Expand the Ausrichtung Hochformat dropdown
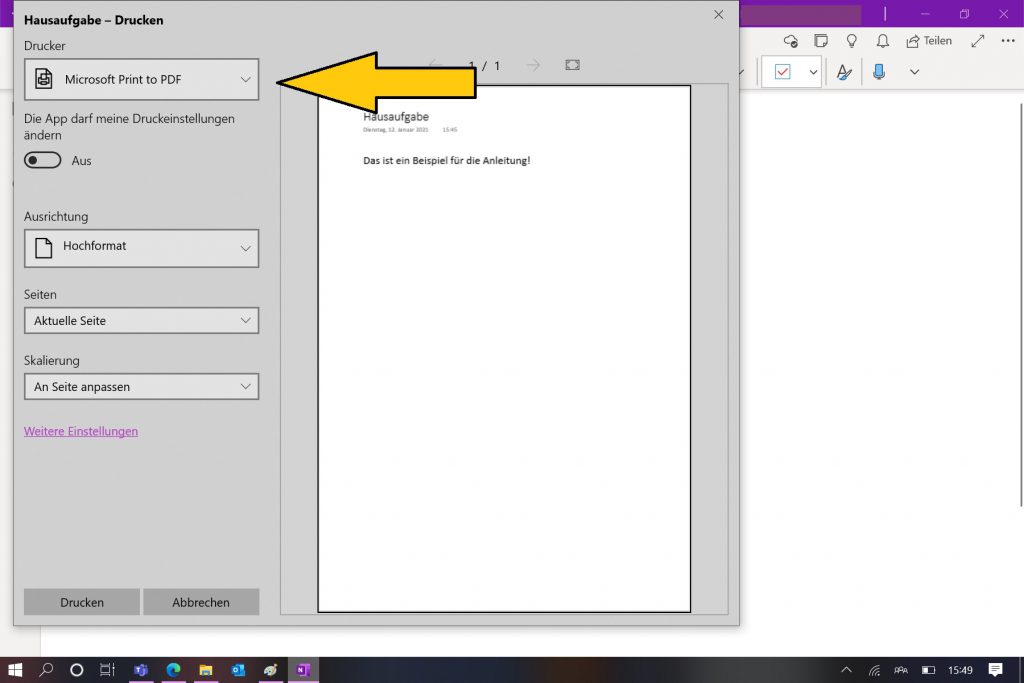 (141, 248)
